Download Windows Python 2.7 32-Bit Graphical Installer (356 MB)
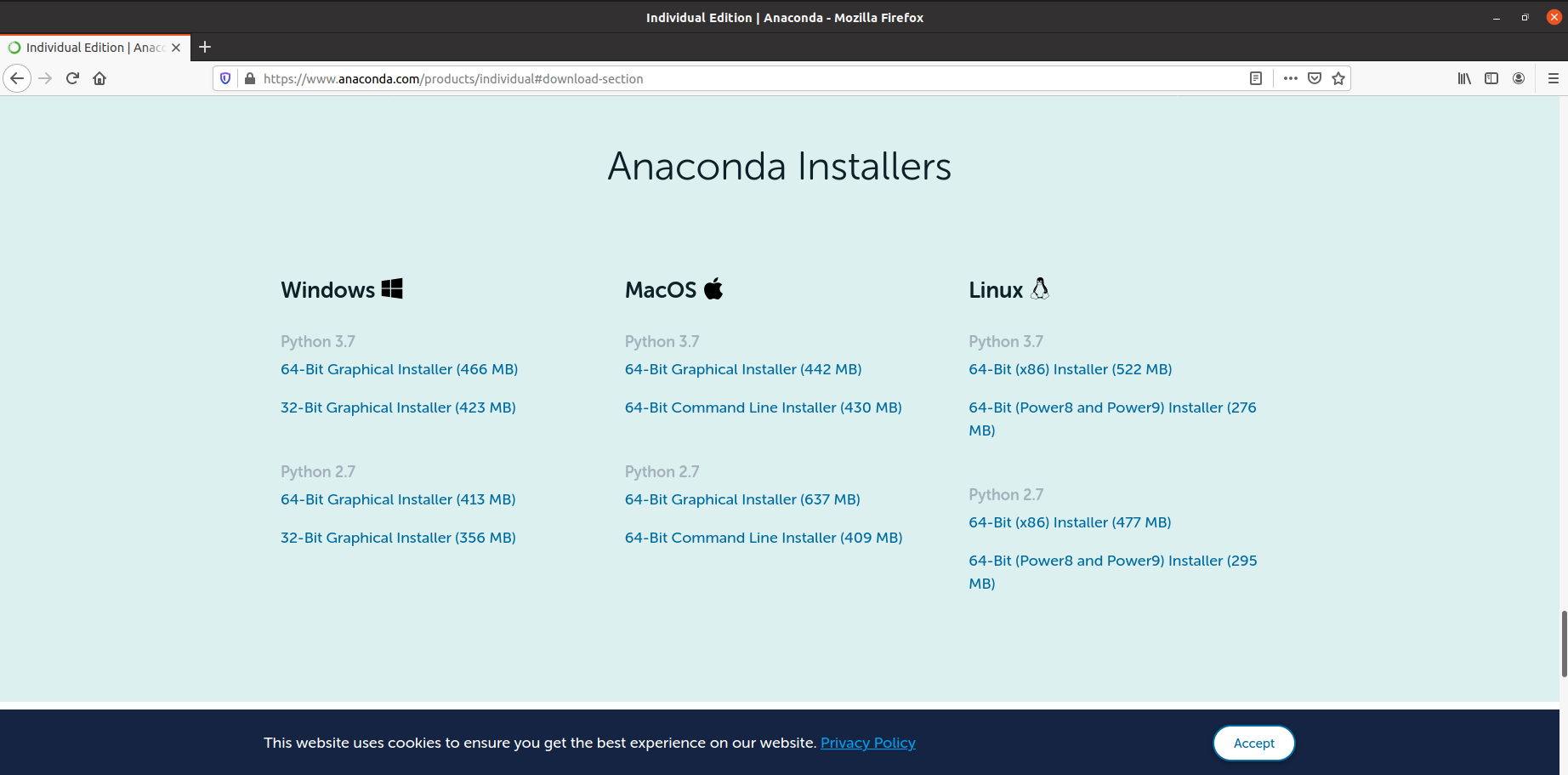Viewport: 1568px width, 775px height. click(x=399, y=538)
